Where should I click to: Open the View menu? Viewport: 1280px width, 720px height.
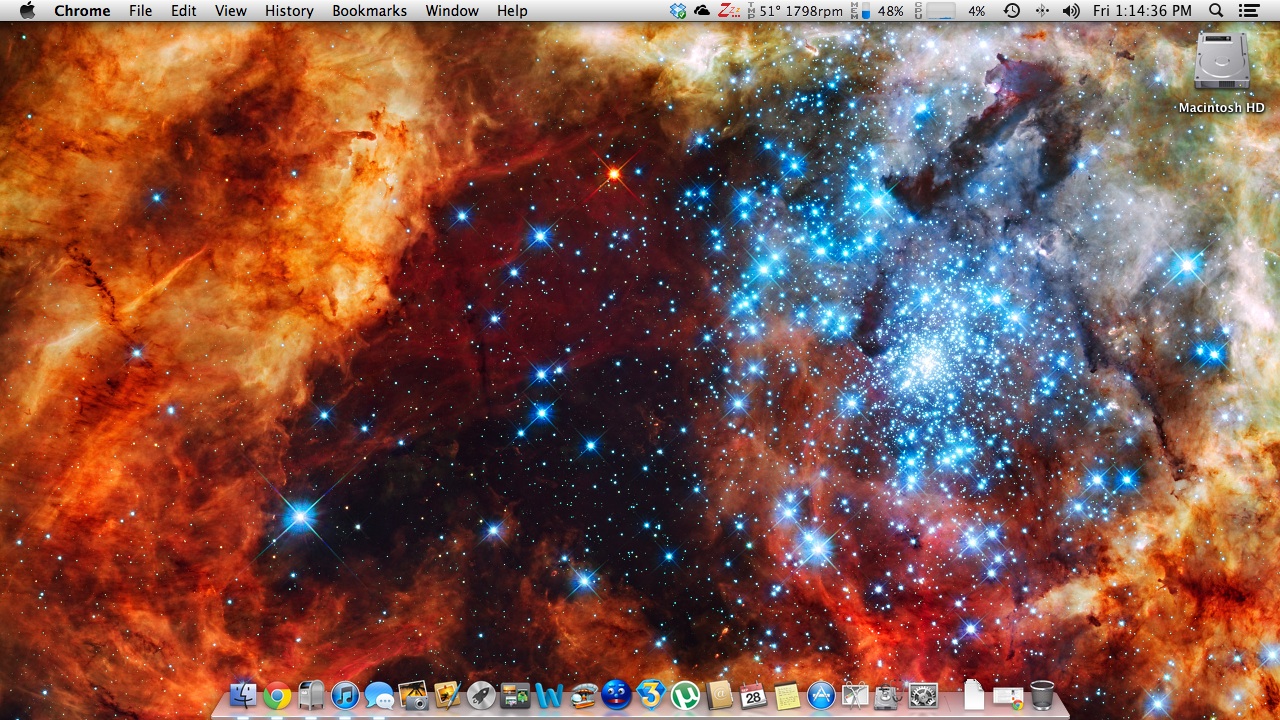tap(231, 11)
